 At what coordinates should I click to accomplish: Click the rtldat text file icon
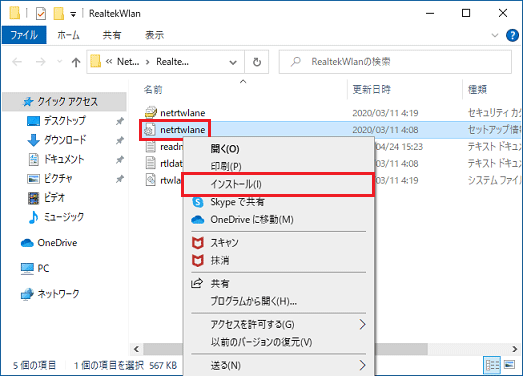tap(151, 163)
